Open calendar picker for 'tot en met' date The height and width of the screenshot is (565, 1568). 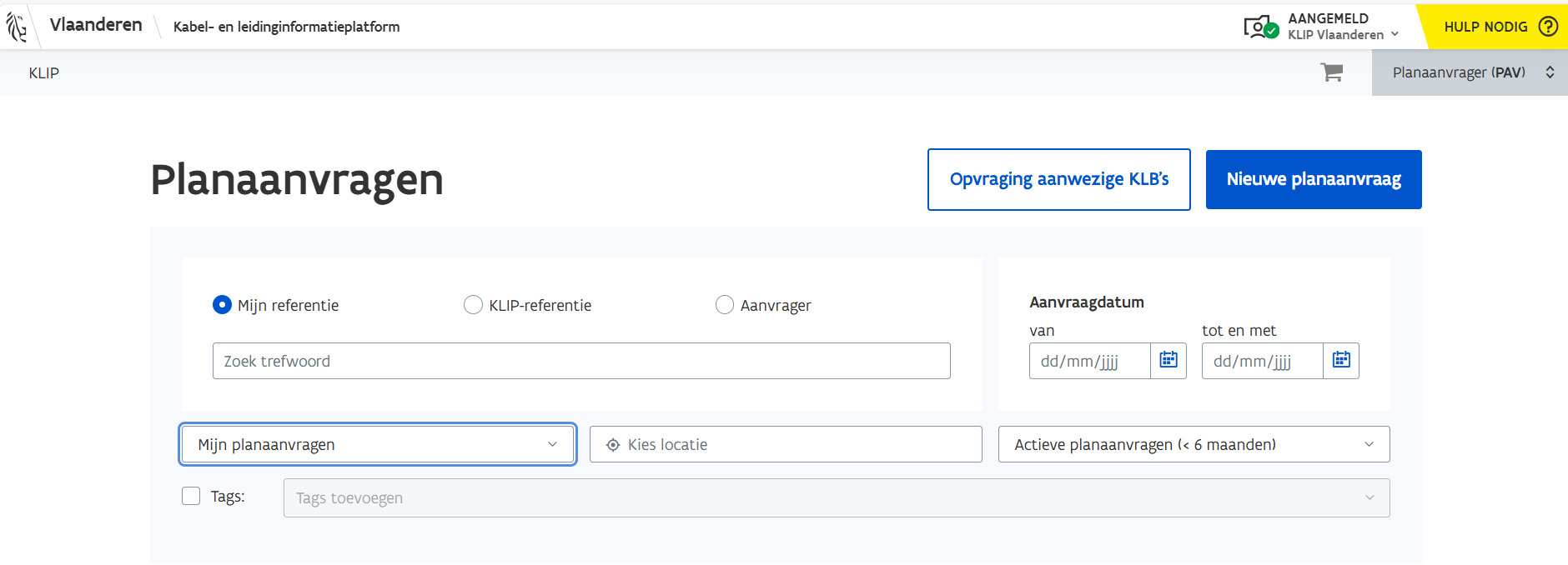pos(1341,360)
